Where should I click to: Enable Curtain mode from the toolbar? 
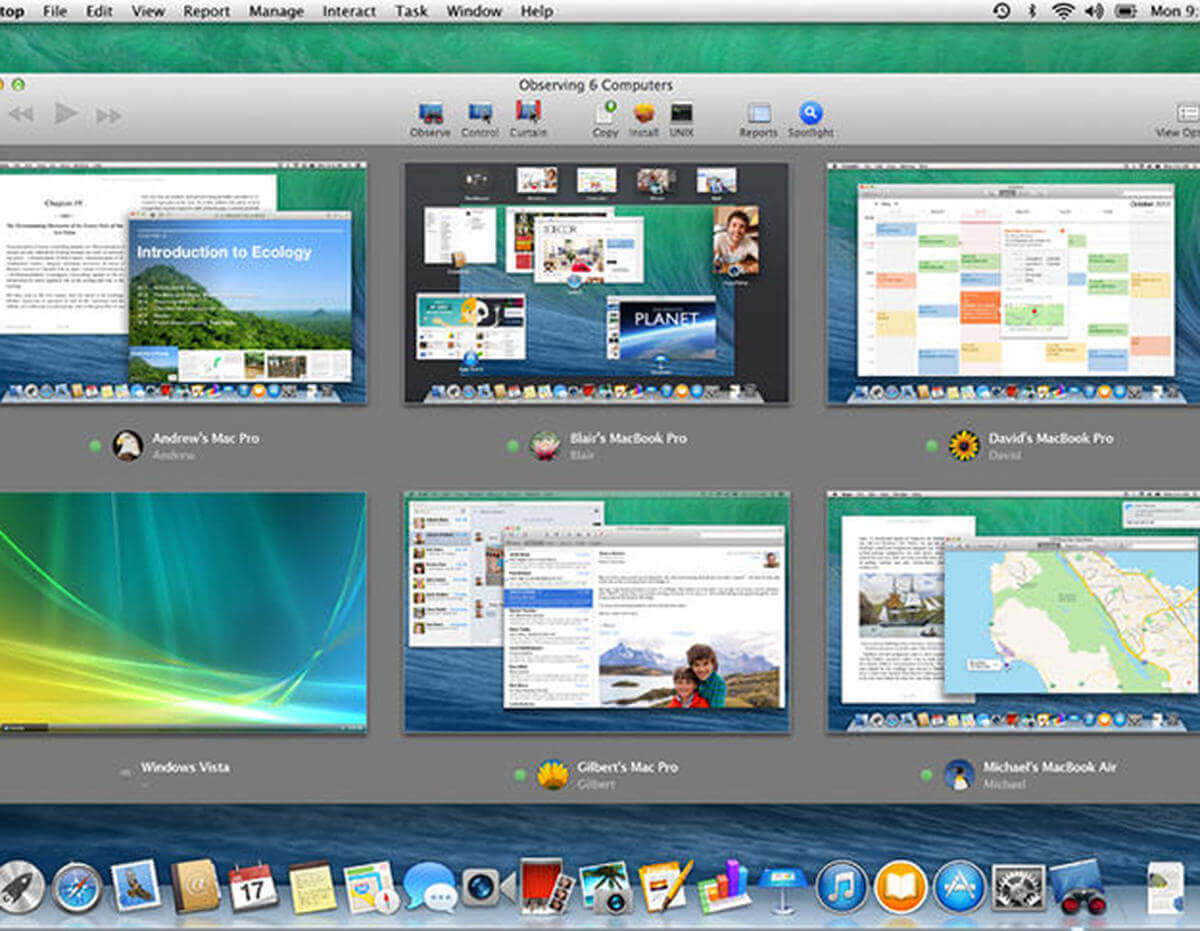[x=528, y=113]
